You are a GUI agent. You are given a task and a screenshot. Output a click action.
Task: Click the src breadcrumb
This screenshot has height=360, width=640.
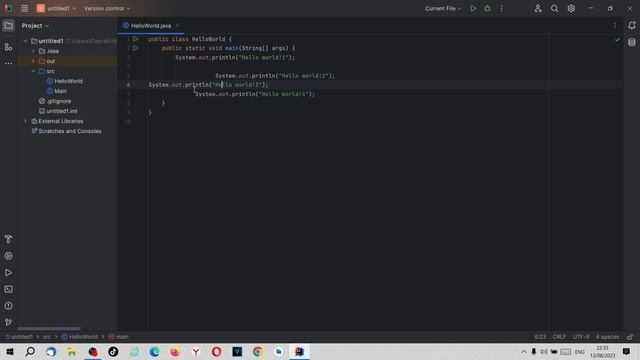click(47, 337)
